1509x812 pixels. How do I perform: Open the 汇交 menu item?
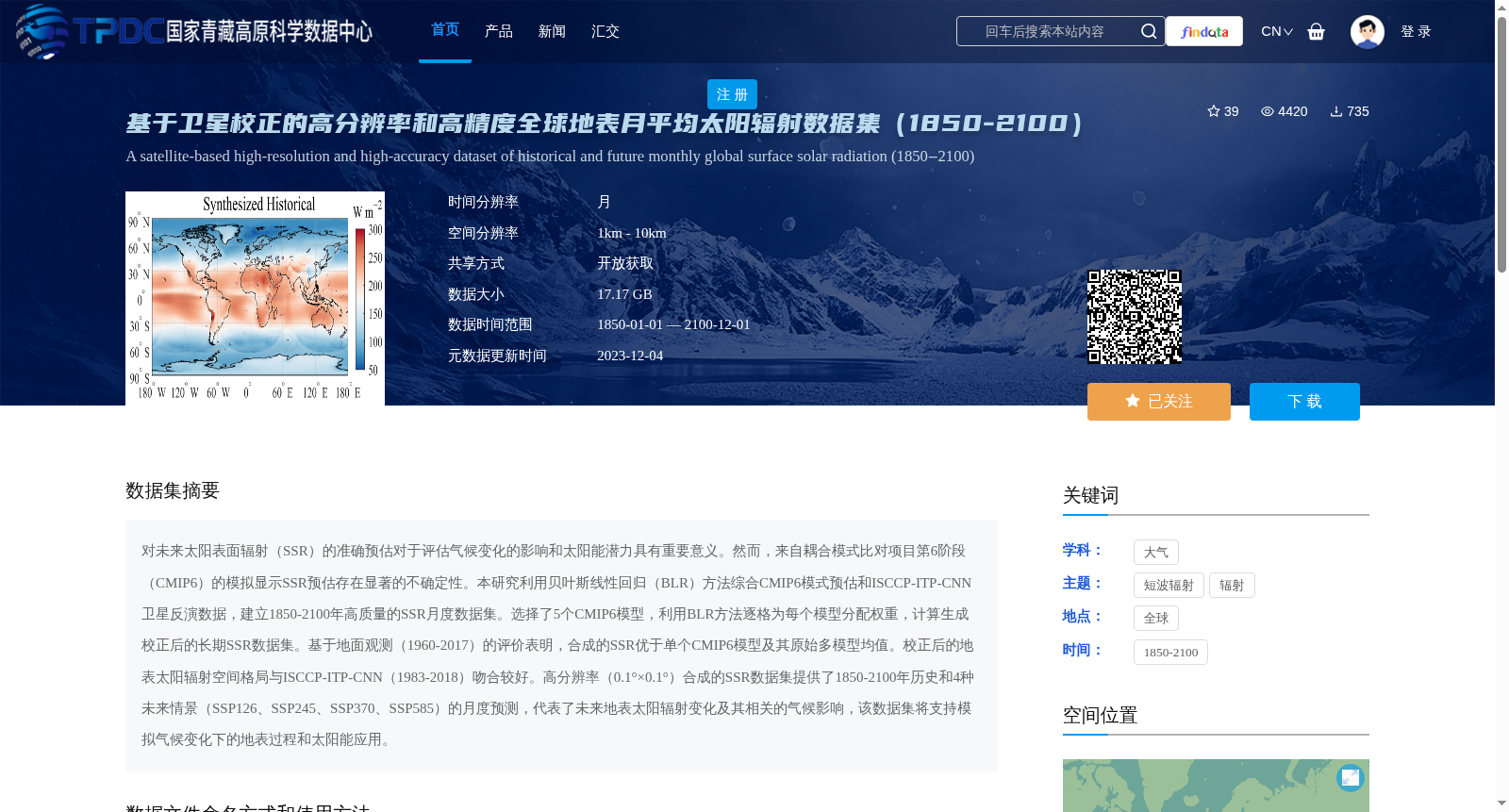605,31
